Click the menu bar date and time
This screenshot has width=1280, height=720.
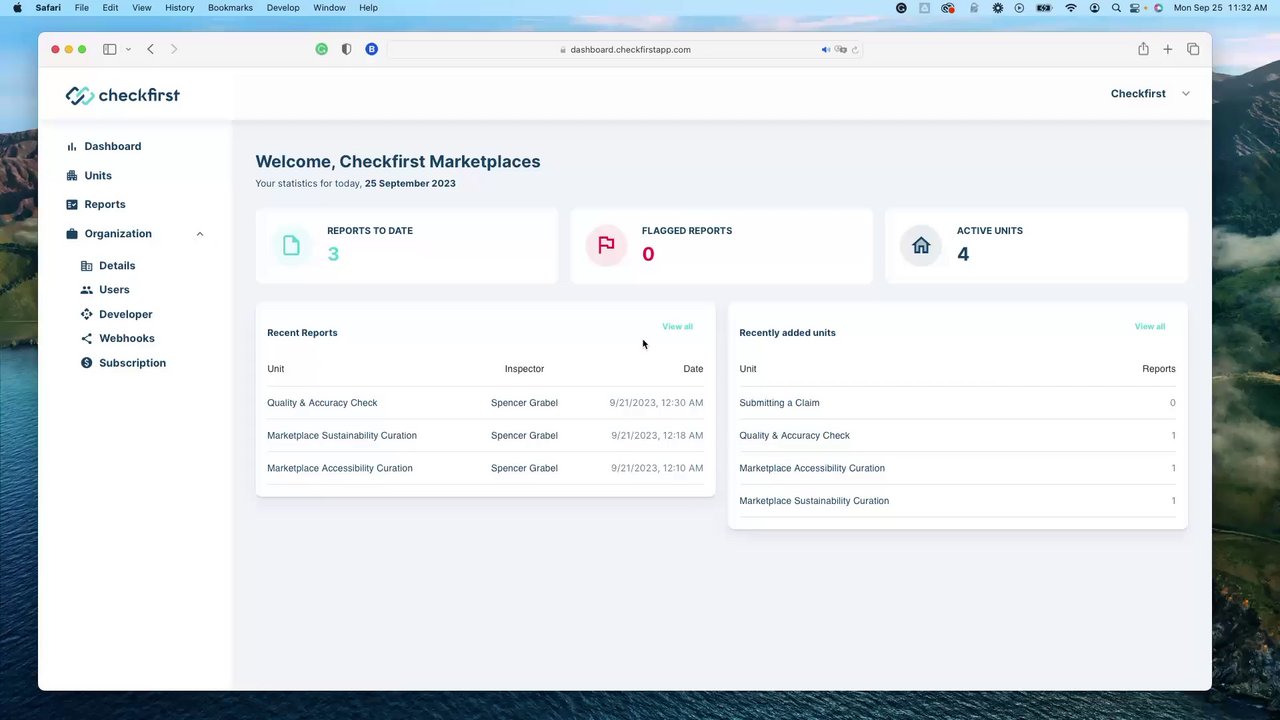pyautogui.click(x=1220, y=8)
